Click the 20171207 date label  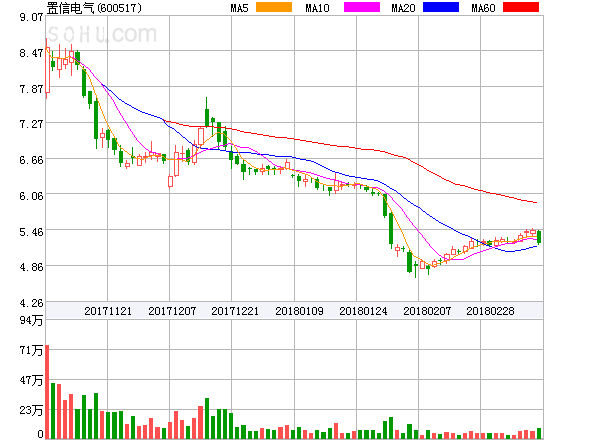click(172, 311)
